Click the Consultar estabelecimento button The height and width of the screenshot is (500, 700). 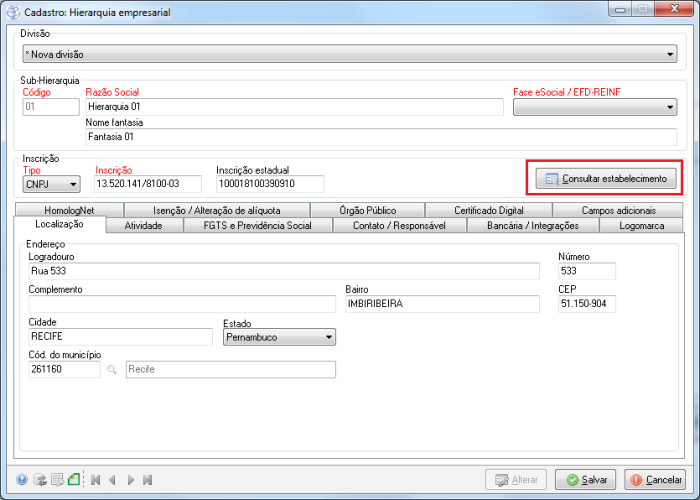click(x=606, y=178)
